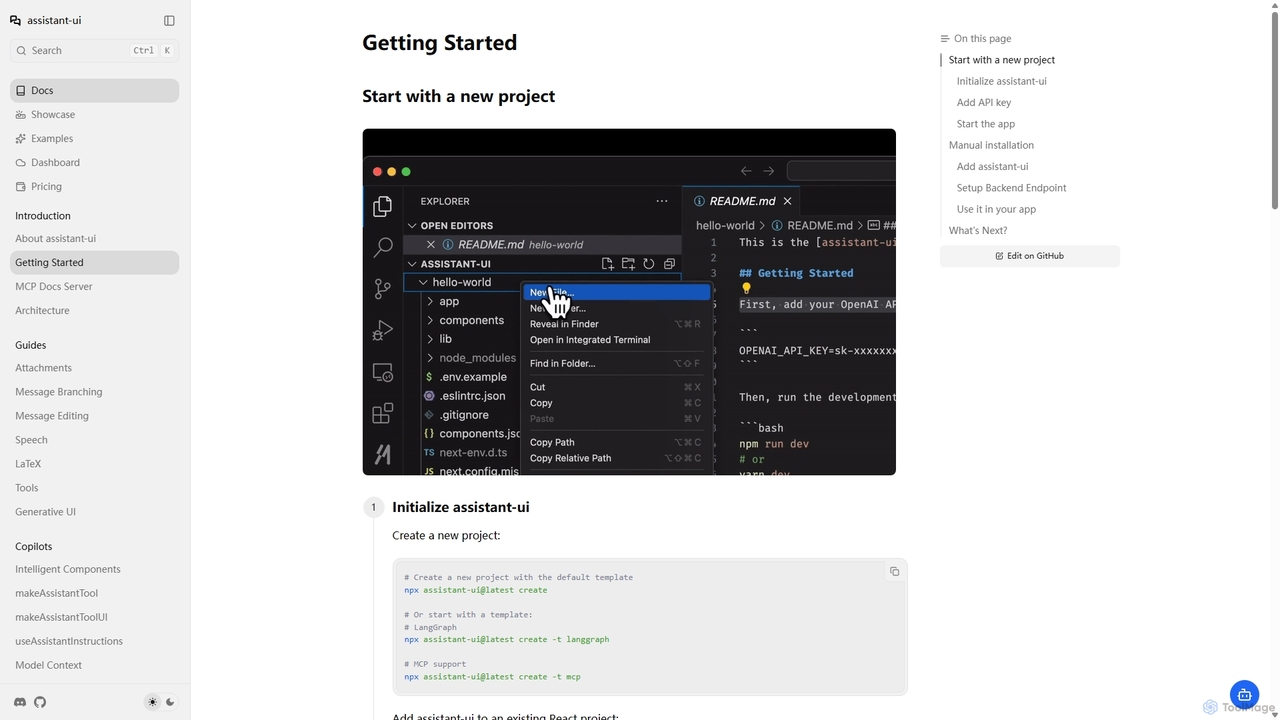Select Getting Started in sidebar
This screenshot has width=1280, height=720.
[x=94, y=262]
